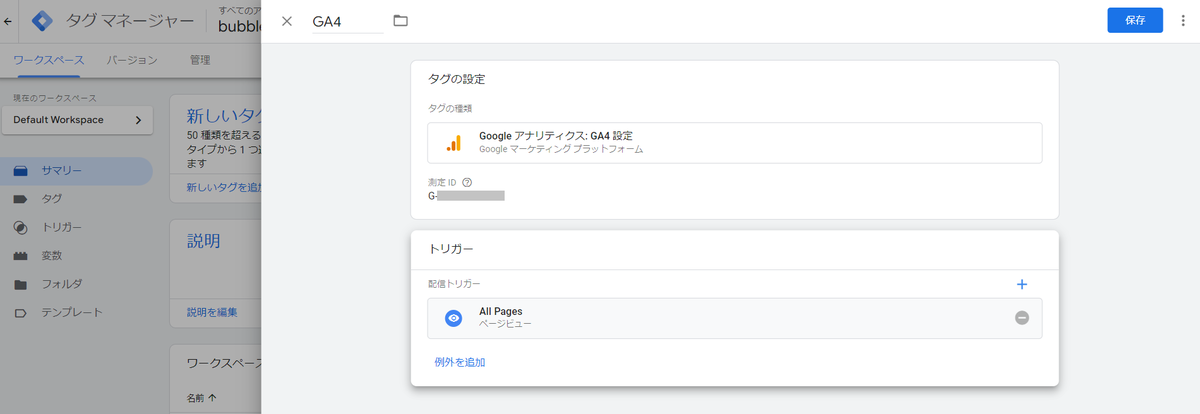Click the トリガー section heading

tap(450, 249)
